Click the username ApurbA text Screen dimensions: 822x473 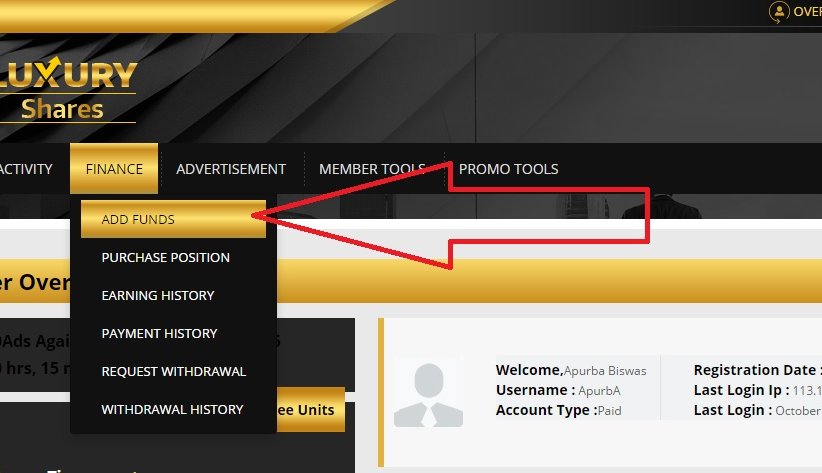[x=599, y=391]
